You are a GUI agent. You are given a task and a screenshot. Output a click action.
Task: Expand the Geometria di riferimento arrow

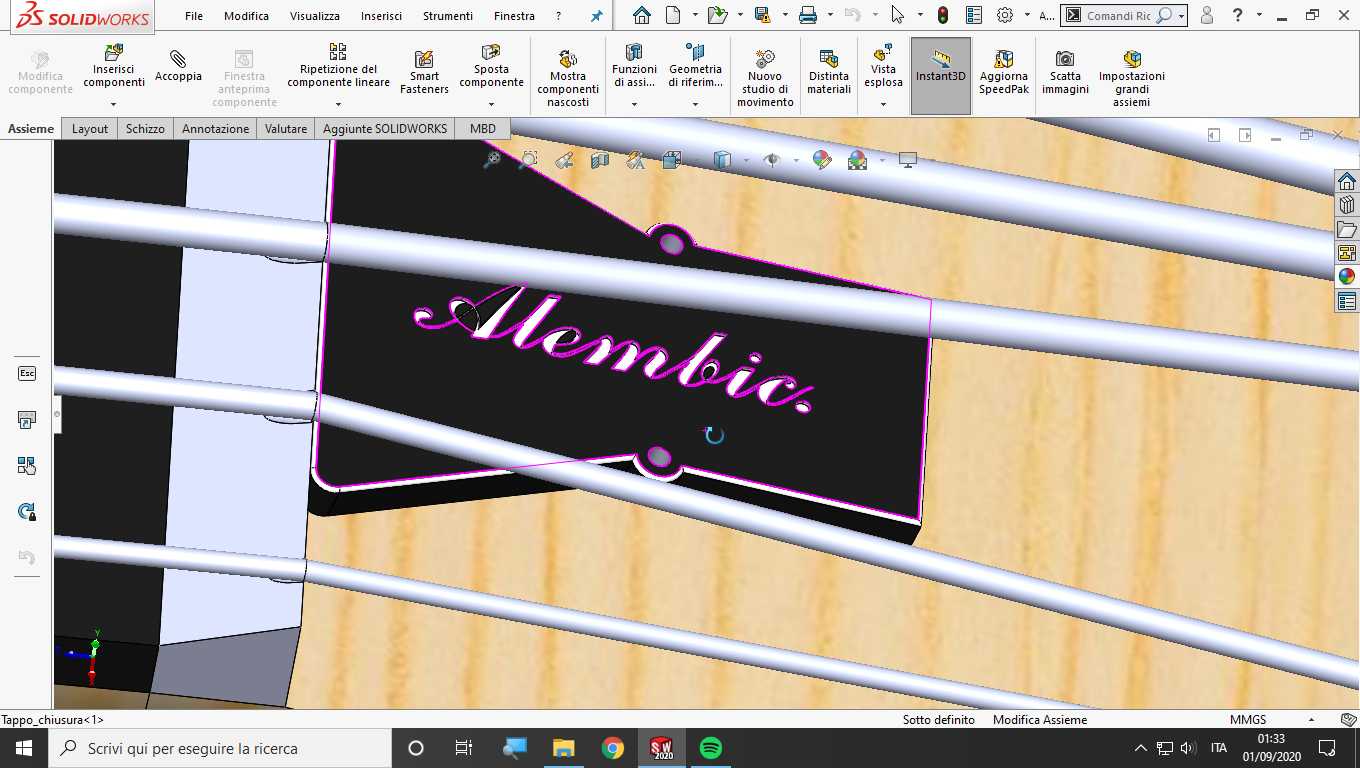pyautogui.click(x=695, y=104)
